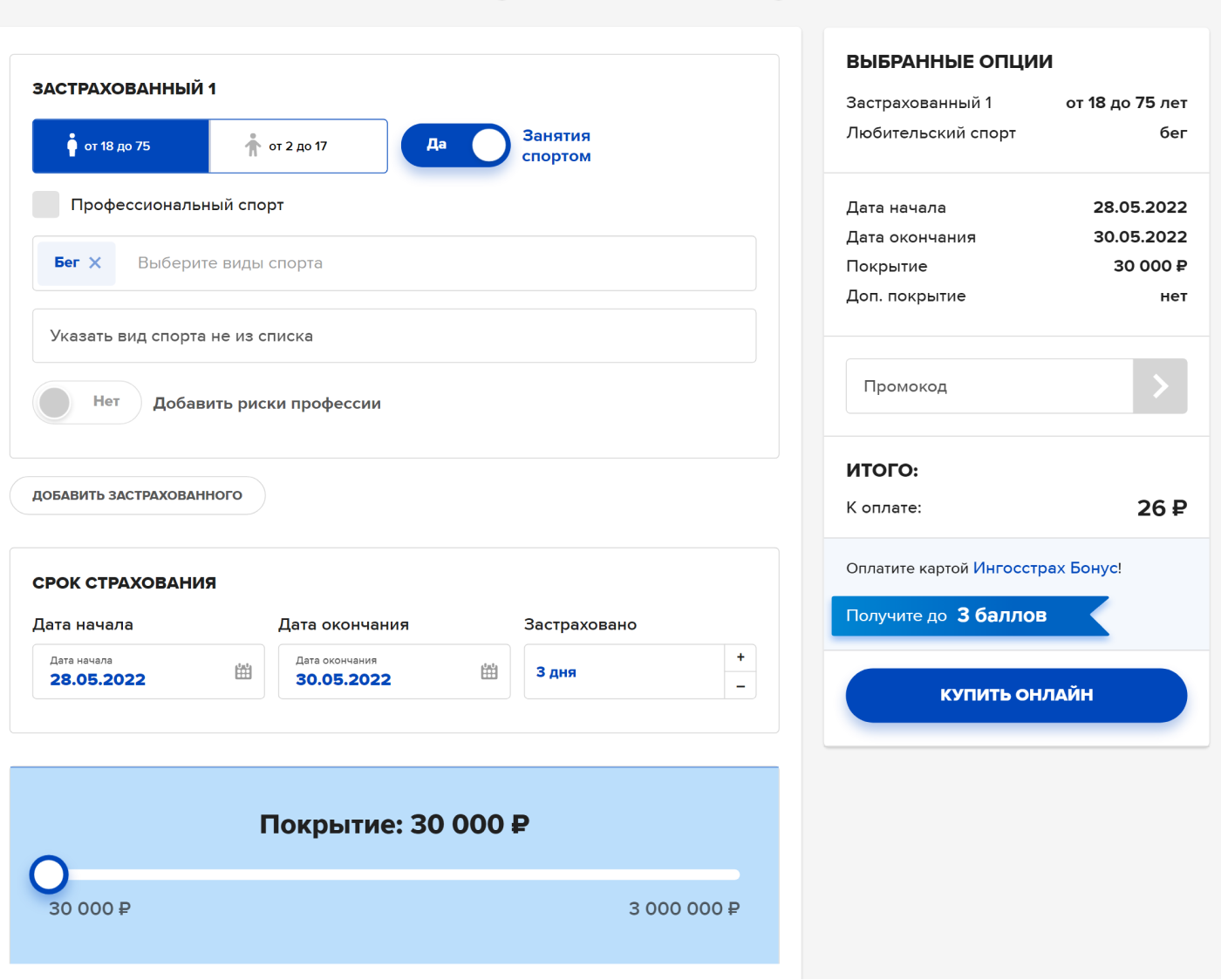This screenshot has height=980, width=1221.
Task: Click the end date field 30.05.2022
Action: [x=394, y=671]
